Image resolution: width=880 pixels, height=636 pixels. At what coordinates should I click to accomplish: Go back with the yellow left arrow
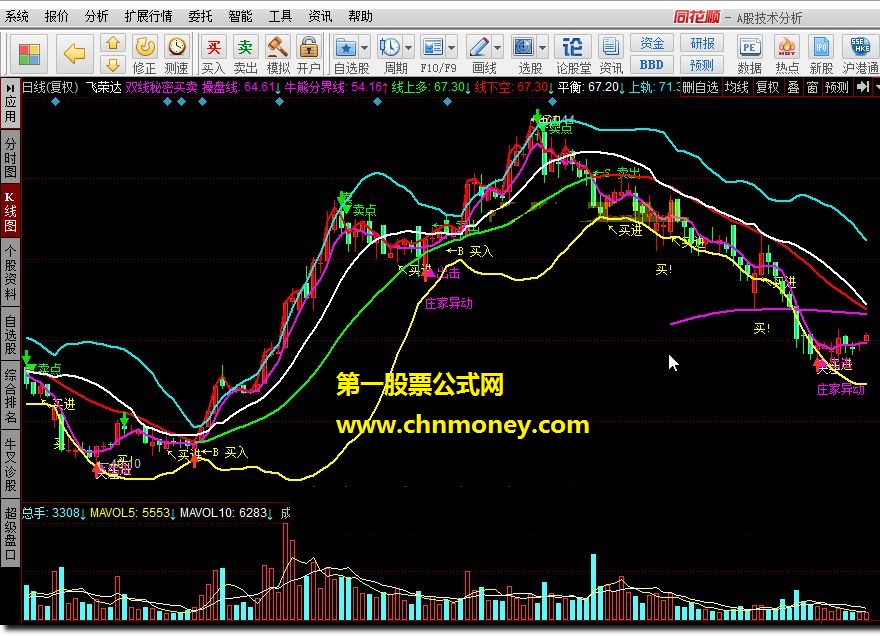[74, 54]
